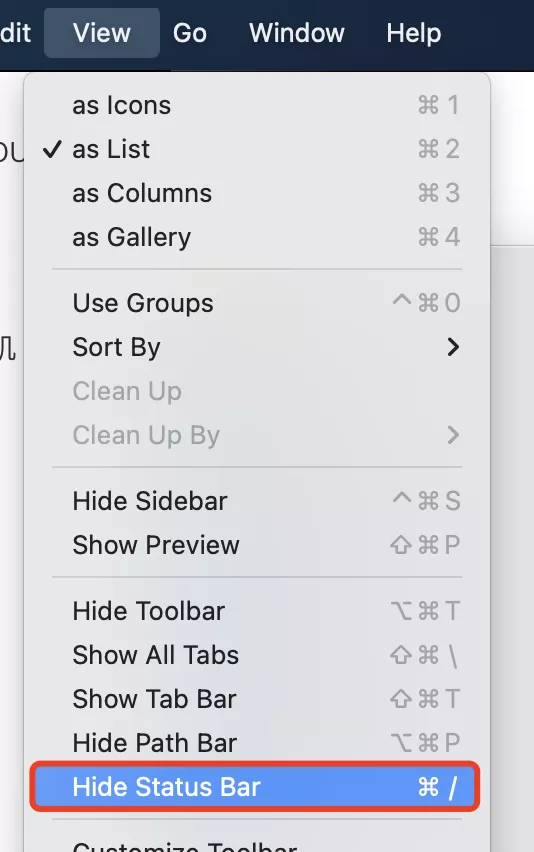Switch view to 'as Columns'

[x=257, y=193]
